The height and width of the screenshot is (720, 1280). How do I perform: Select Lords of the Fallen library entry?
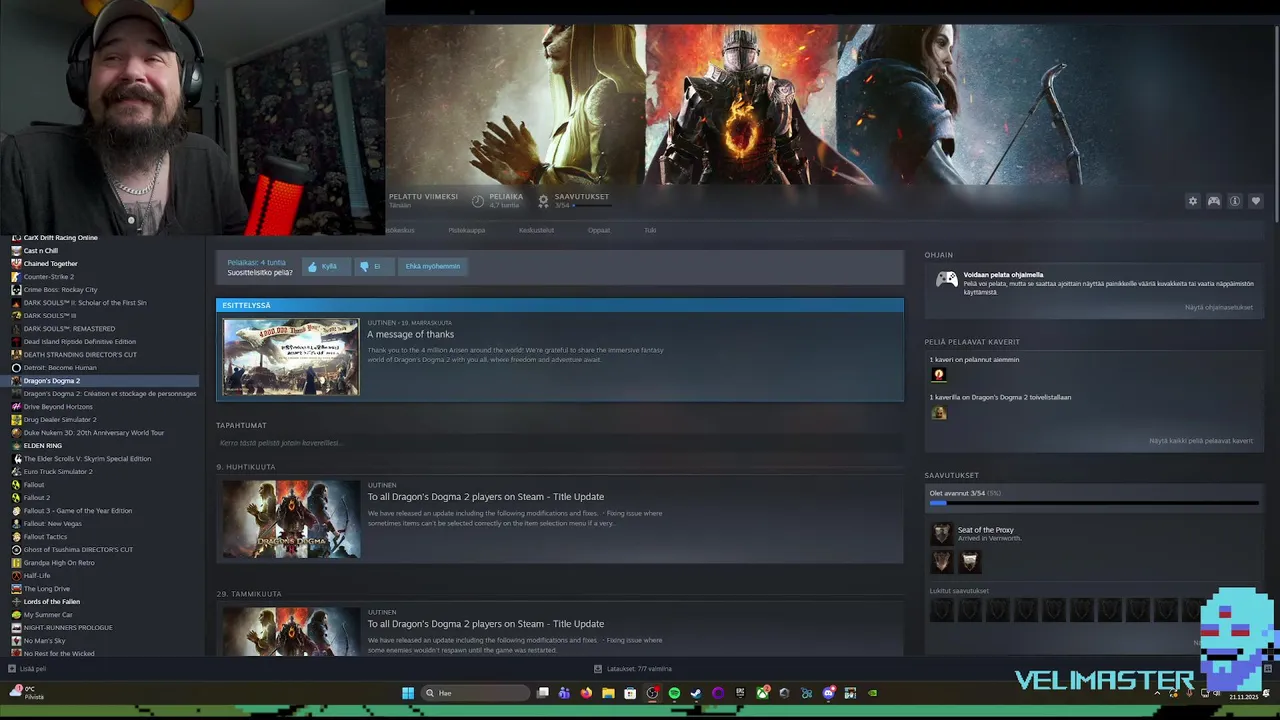tap(51, 602)
